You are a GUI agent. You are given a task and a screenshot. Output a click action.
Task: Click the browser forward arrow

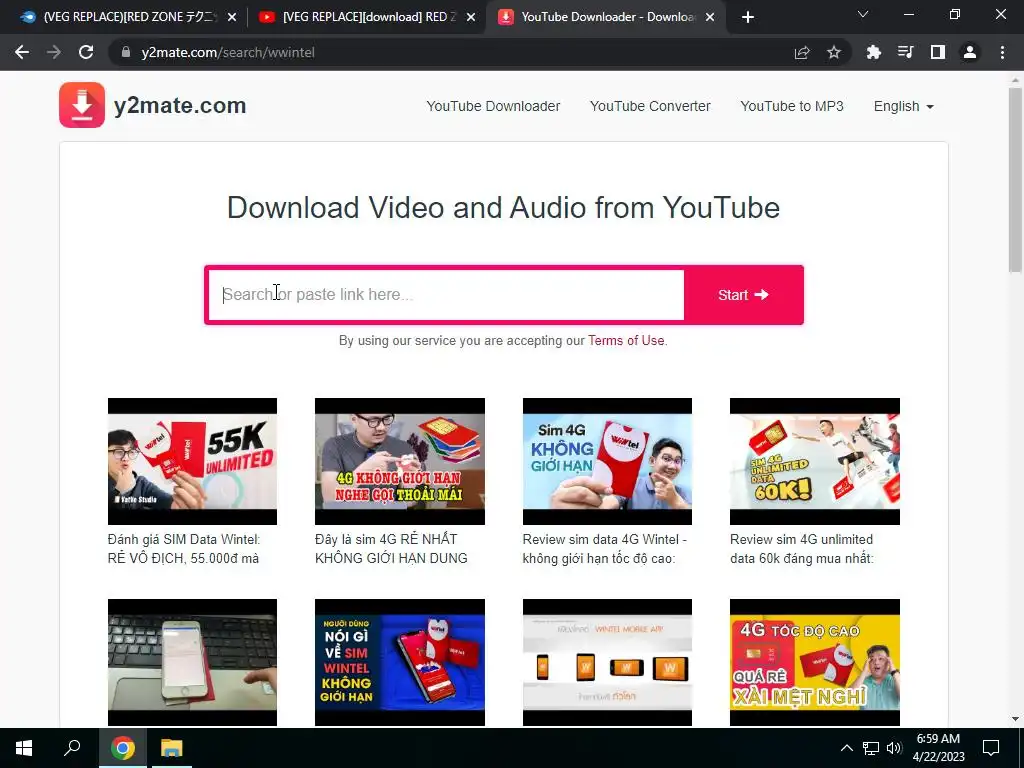pyautogui.click(x=54, y=52)
